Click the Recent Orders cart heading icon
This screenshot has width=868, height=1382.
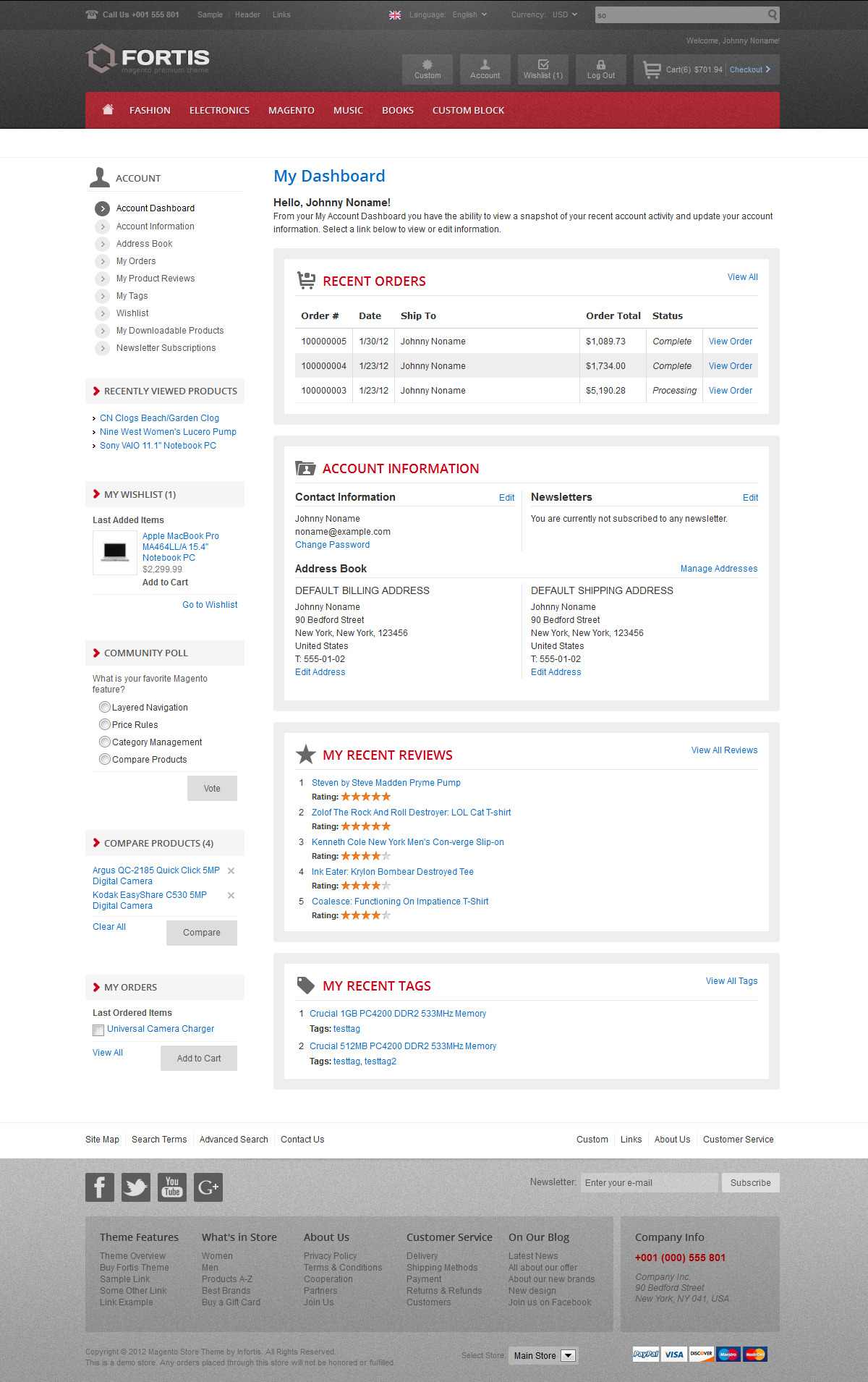[306, 280]
